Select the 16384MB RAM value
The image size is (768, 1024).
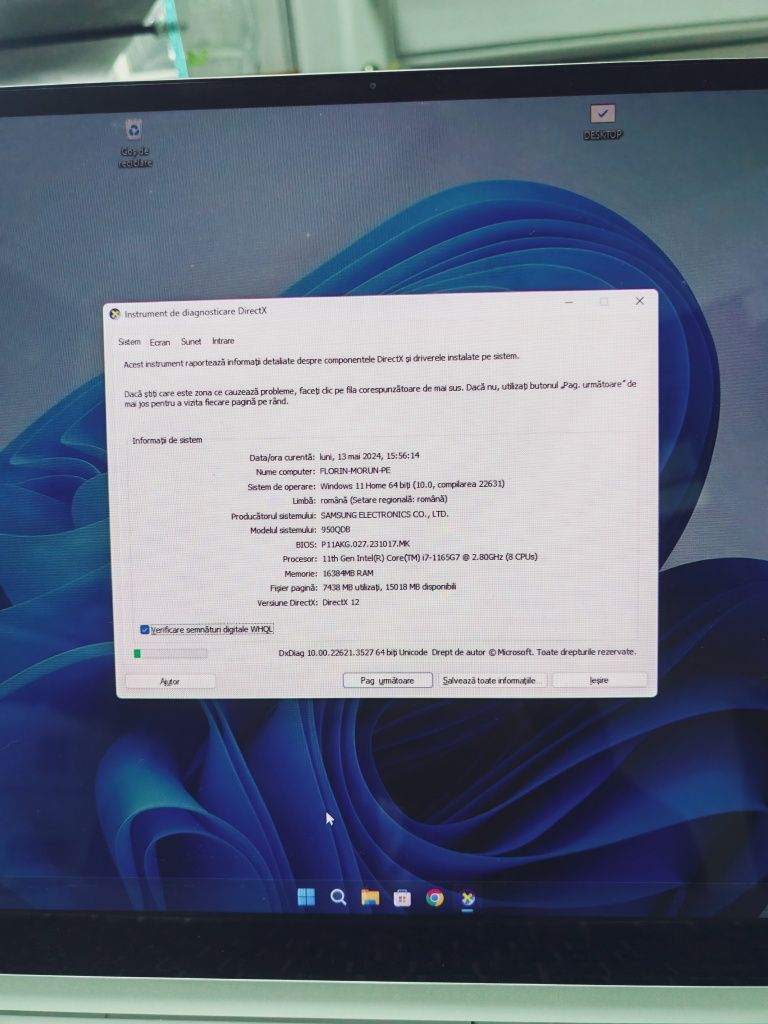348,573
